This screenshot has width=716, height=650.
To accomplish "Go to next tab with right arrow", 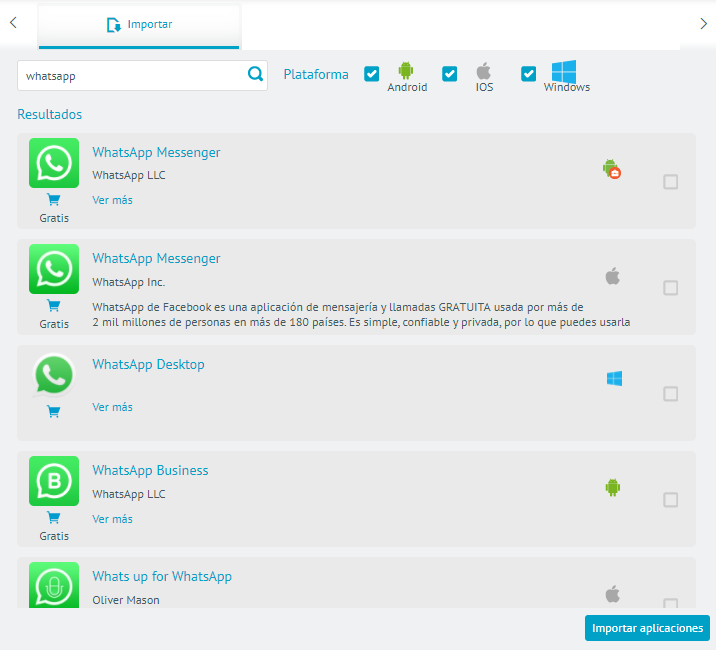I will point(703,24).
